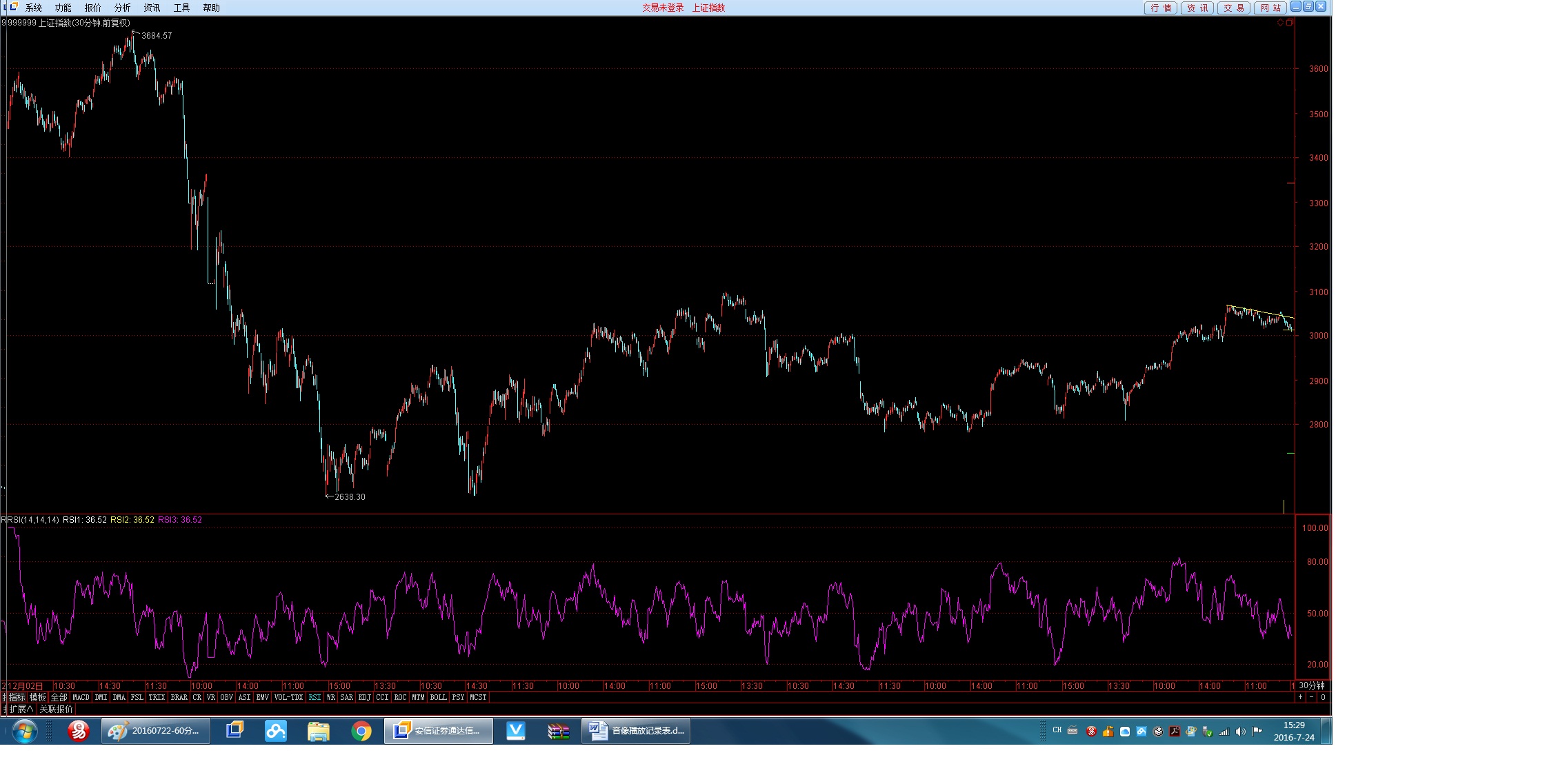Image resolution: width=1556 pixels, height=784 pixels.
Task: Select the VOL-TDX indicator tab
Action: pos(288,697)
